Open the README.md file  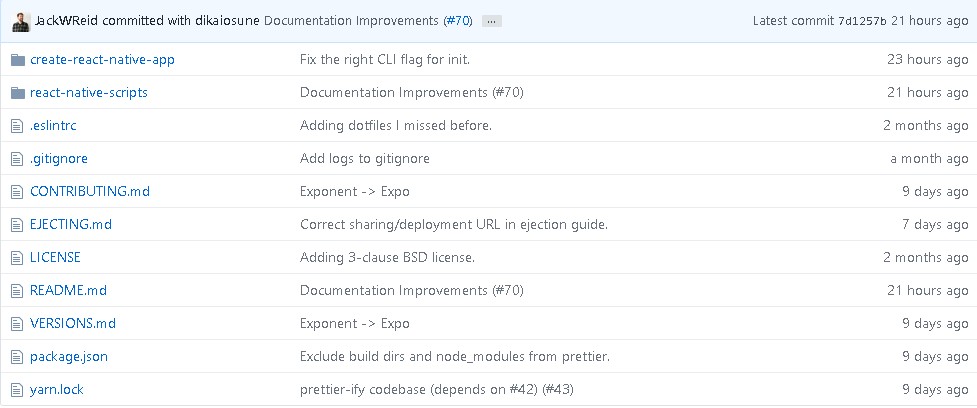tap(68, 291)
